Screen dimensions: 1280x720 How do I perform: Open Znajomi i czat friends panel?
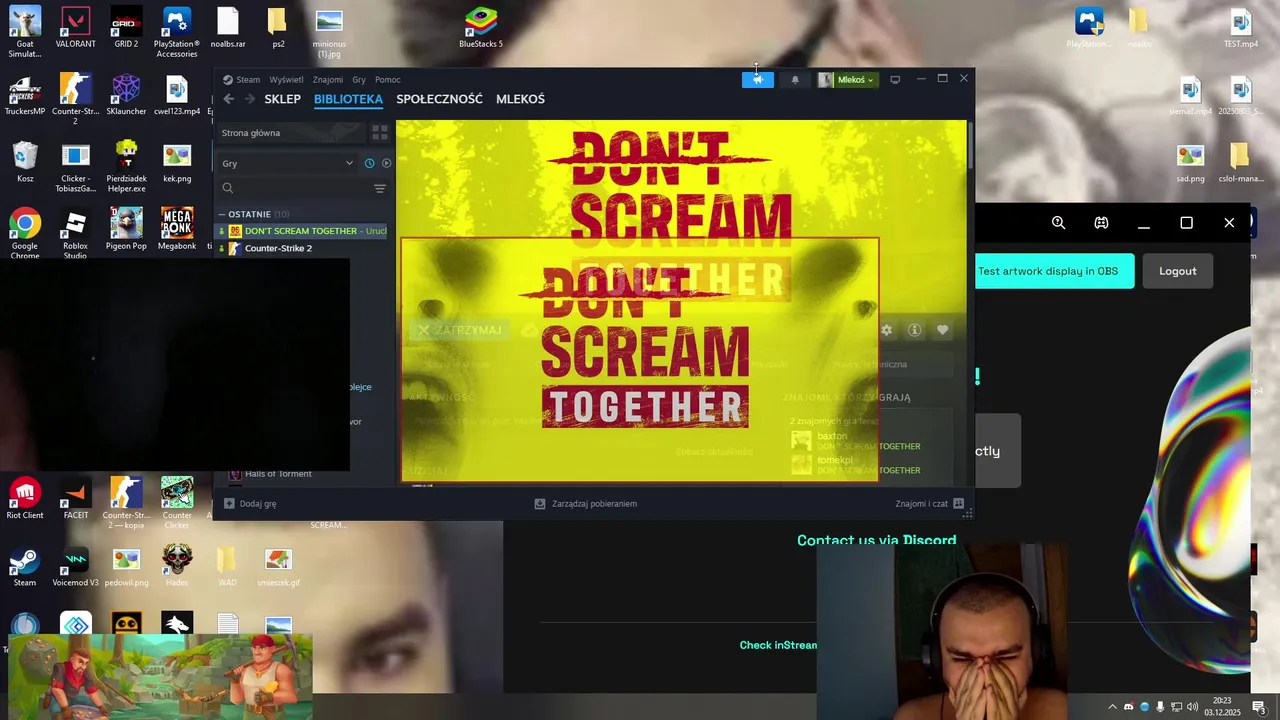(x=929, y=504)
